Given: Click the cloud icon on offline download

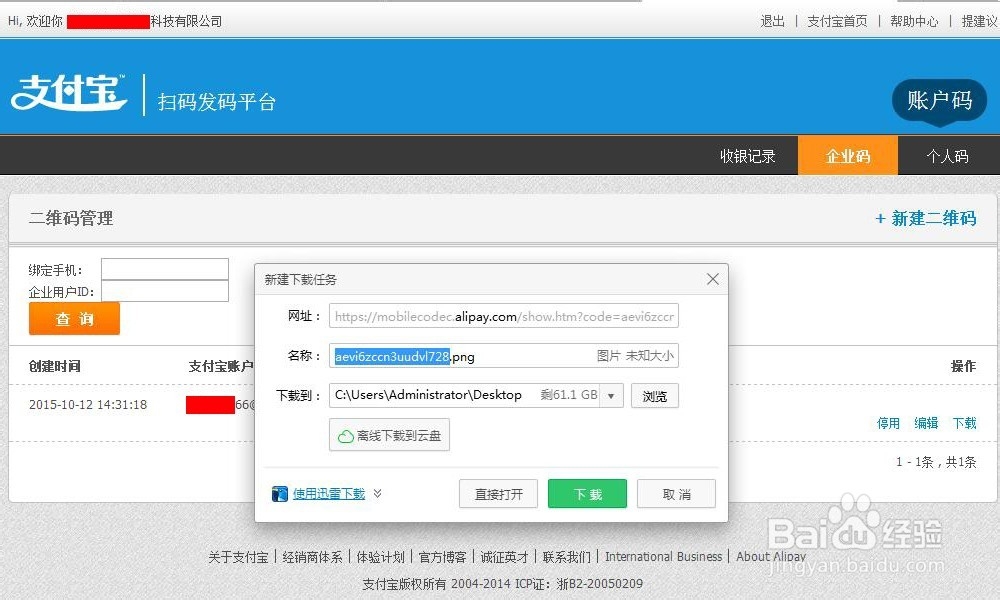Looking at the screenshot, I should 346,436.
